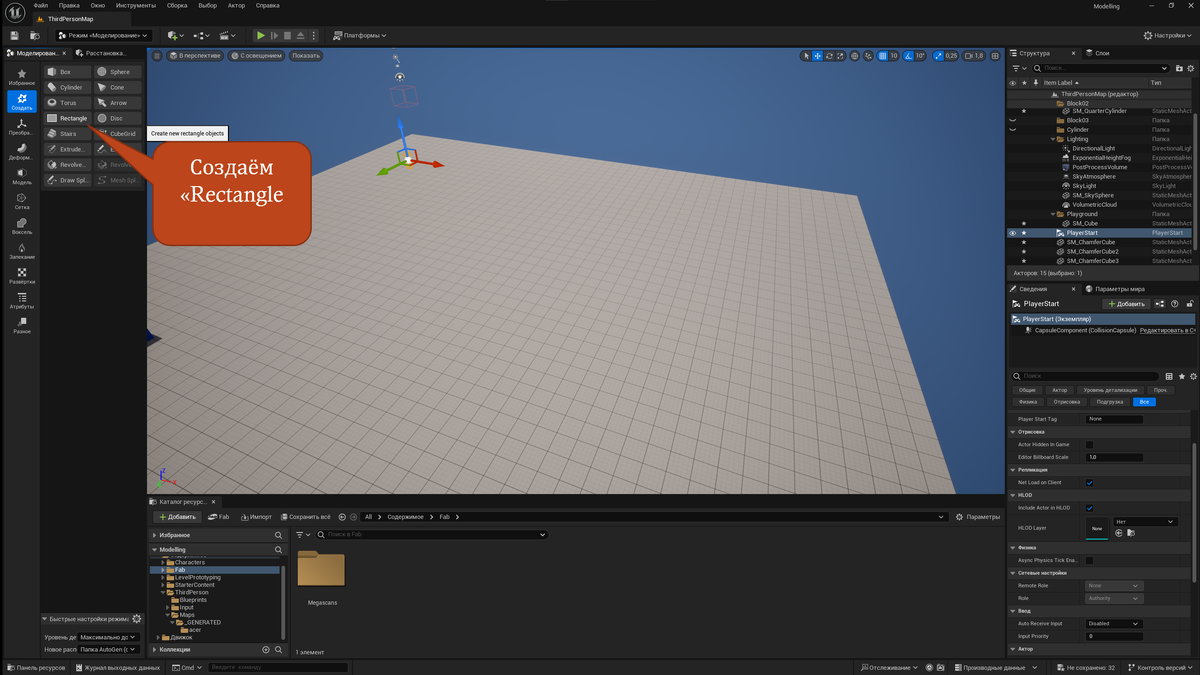This screenshot has height=675, width=1200.
Task: Open the Extrude polygon tool
Action: click(x=67, y=149)
